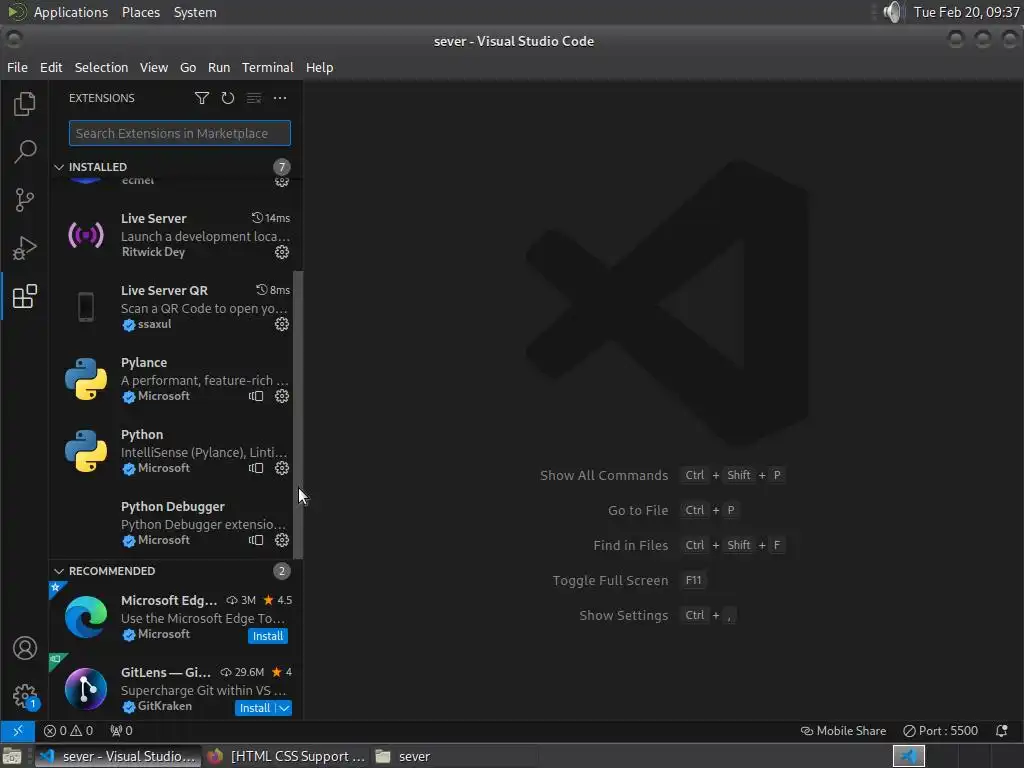Filter extensions with the funnel icon

coord(202,98)
